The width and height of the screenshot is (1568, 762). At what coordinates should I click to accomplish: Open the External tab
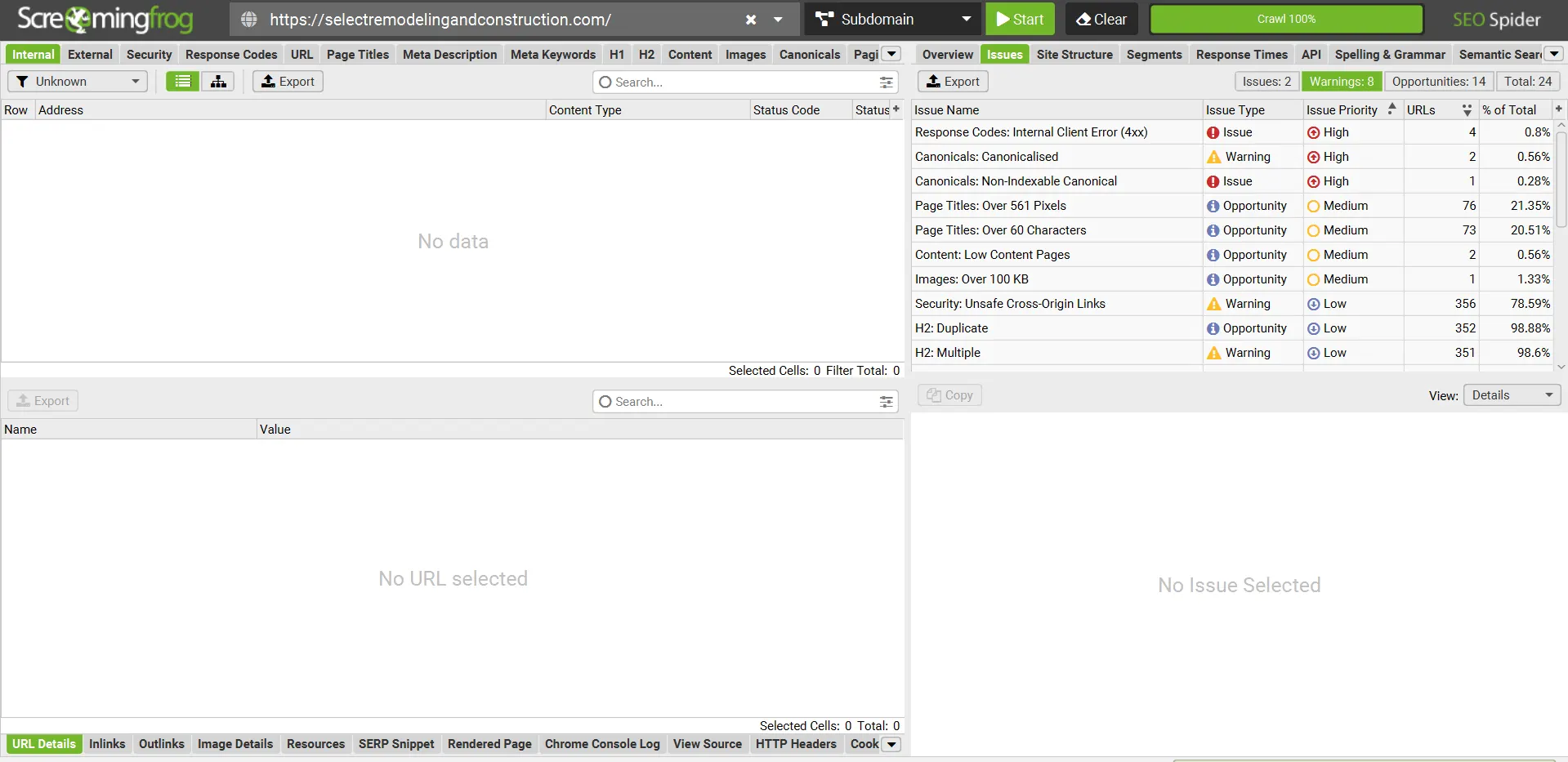90,55
